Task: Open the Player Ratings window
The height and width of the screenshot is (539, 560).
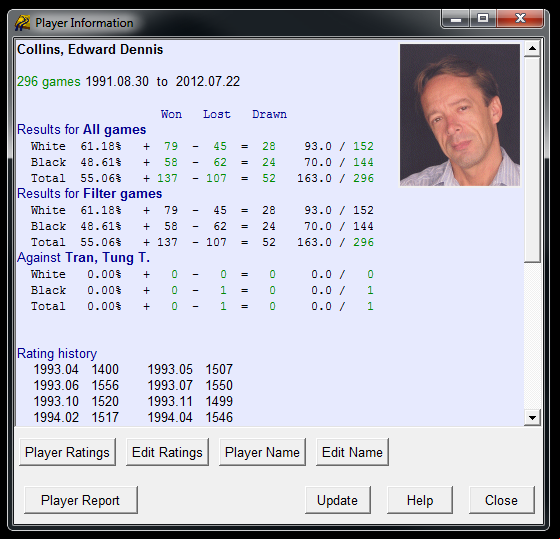Action: (67, 452)
